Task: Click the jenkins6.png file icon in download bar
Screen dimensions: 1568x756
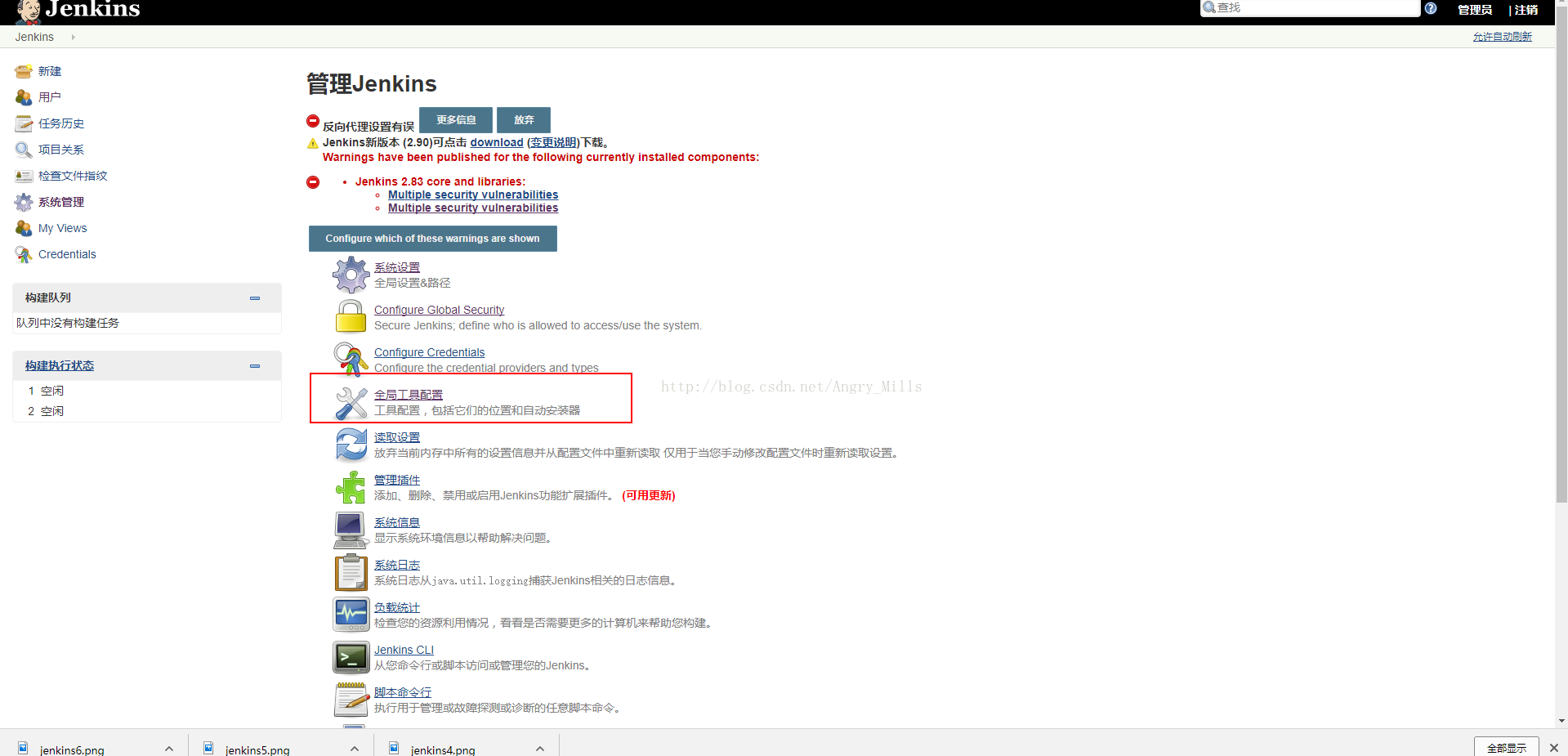Action: point(23,748)
